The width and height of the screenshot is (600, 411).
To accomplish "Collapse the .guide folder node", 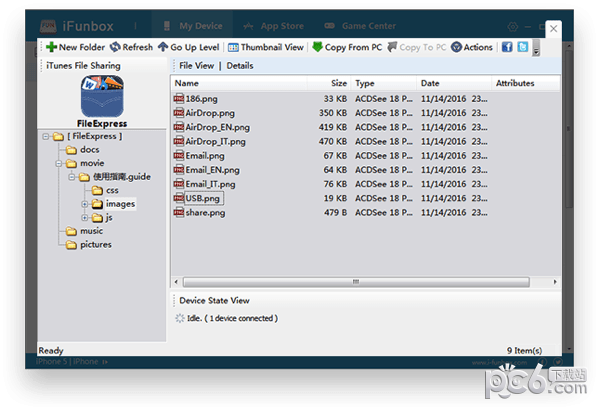I will point(72,177).
